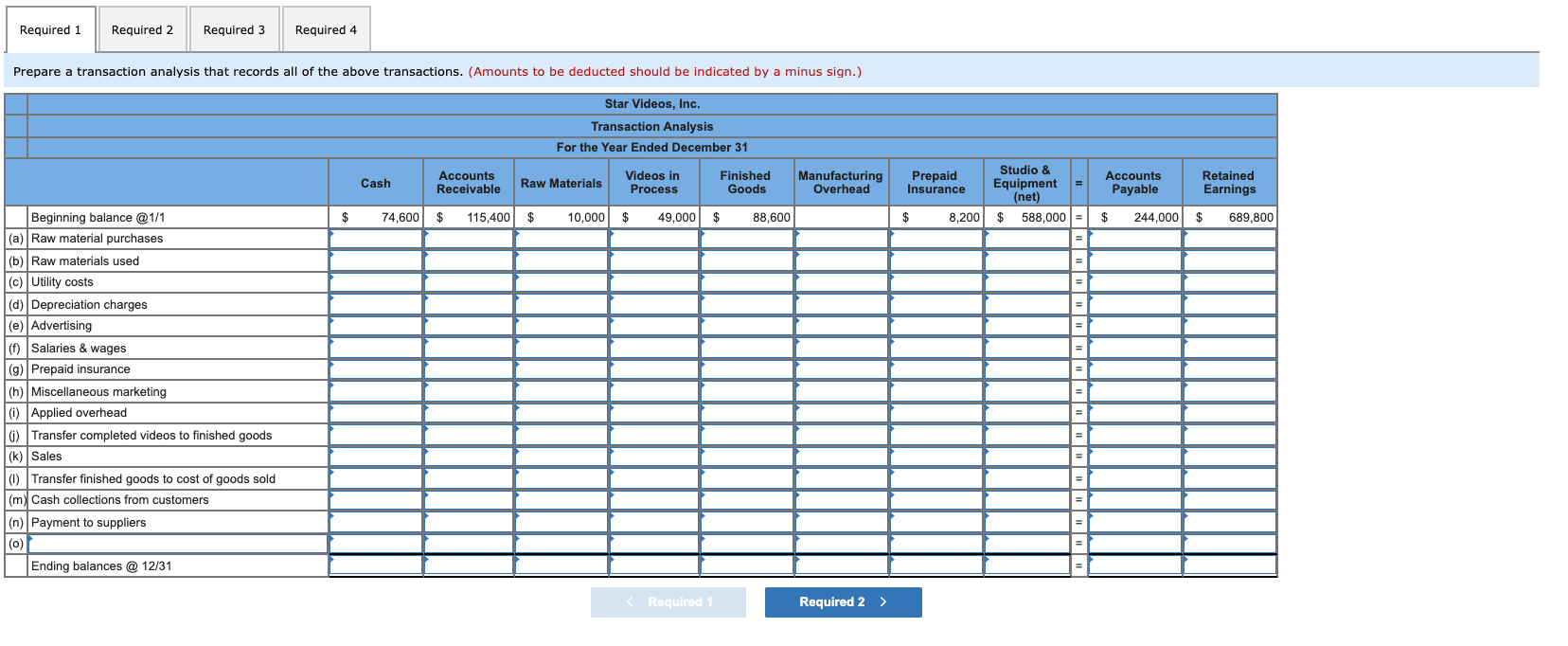
Task: Click the blue Required 2 next button
Action: (x=843, y=602)
